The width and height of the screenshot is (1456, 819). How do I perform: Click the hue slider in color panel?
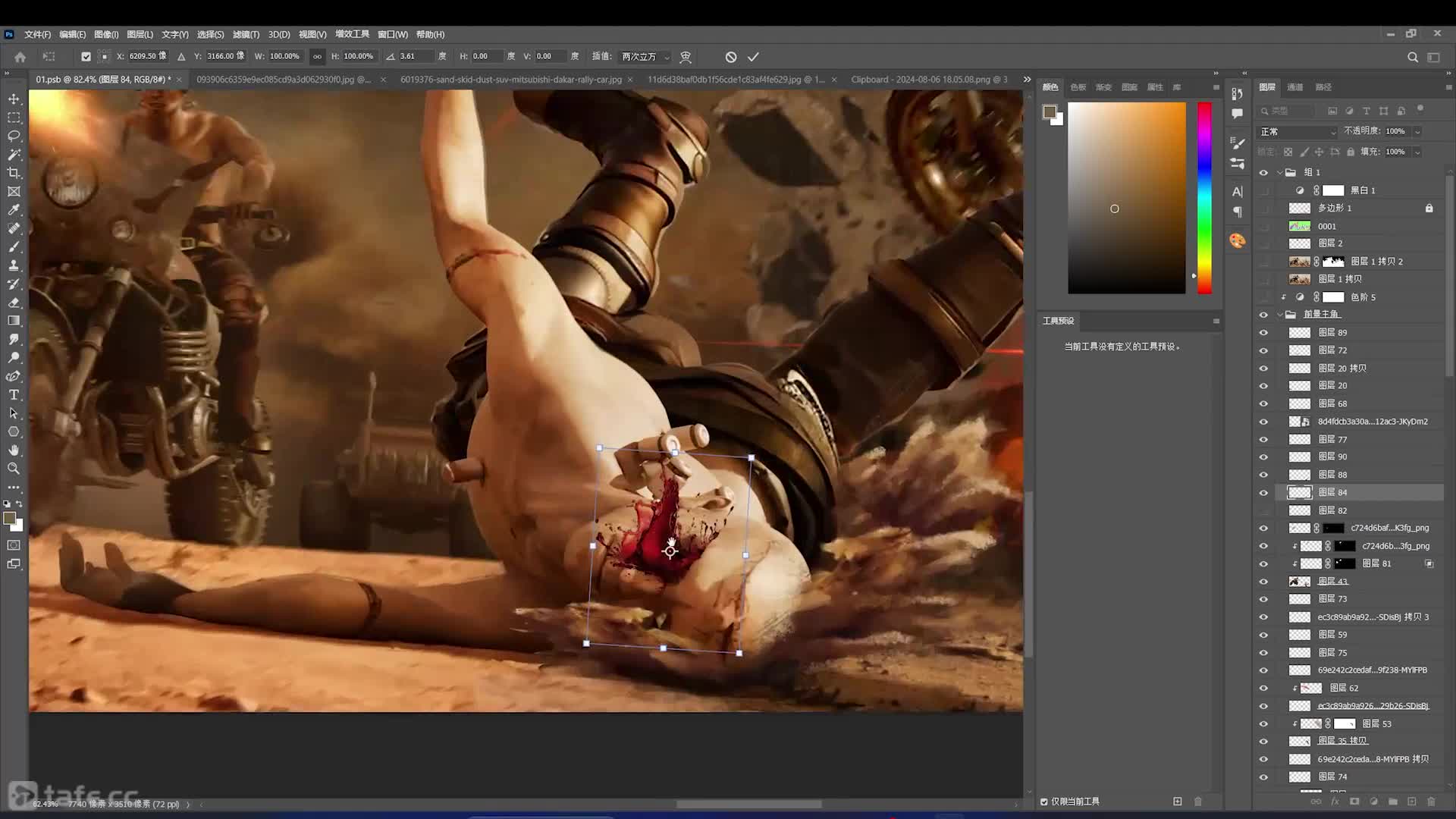(x=1204, y=198)
